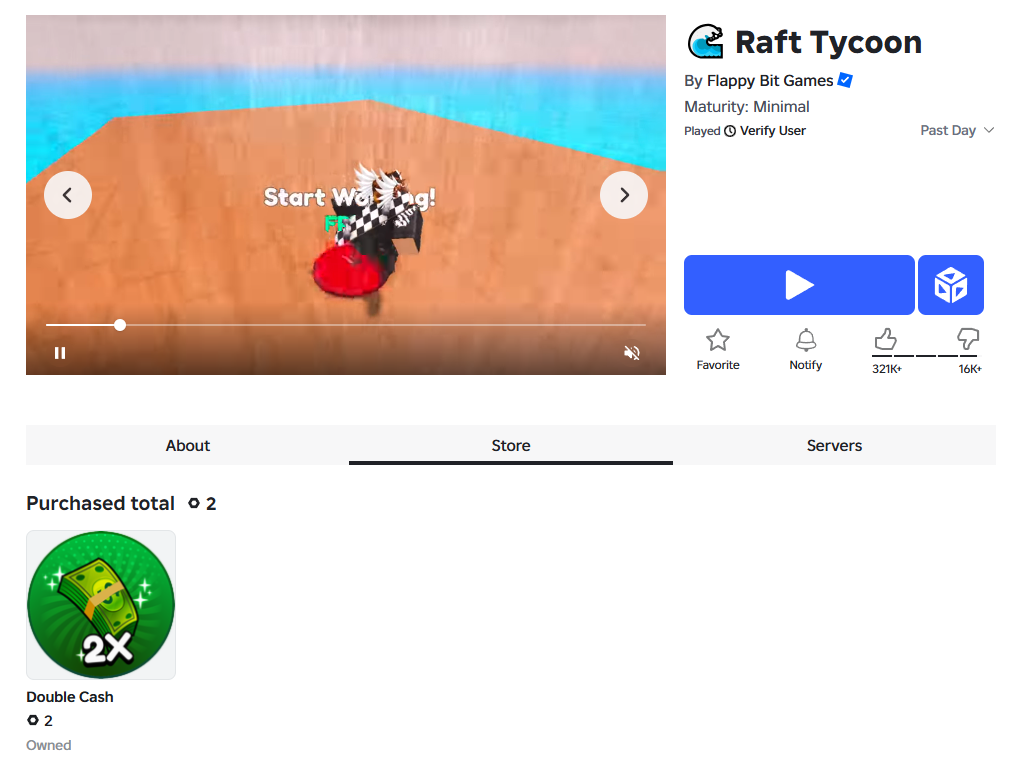1012x767 pixels.
Task: Open the Flappy Bit Games creator page
Action: pos(770,81)
